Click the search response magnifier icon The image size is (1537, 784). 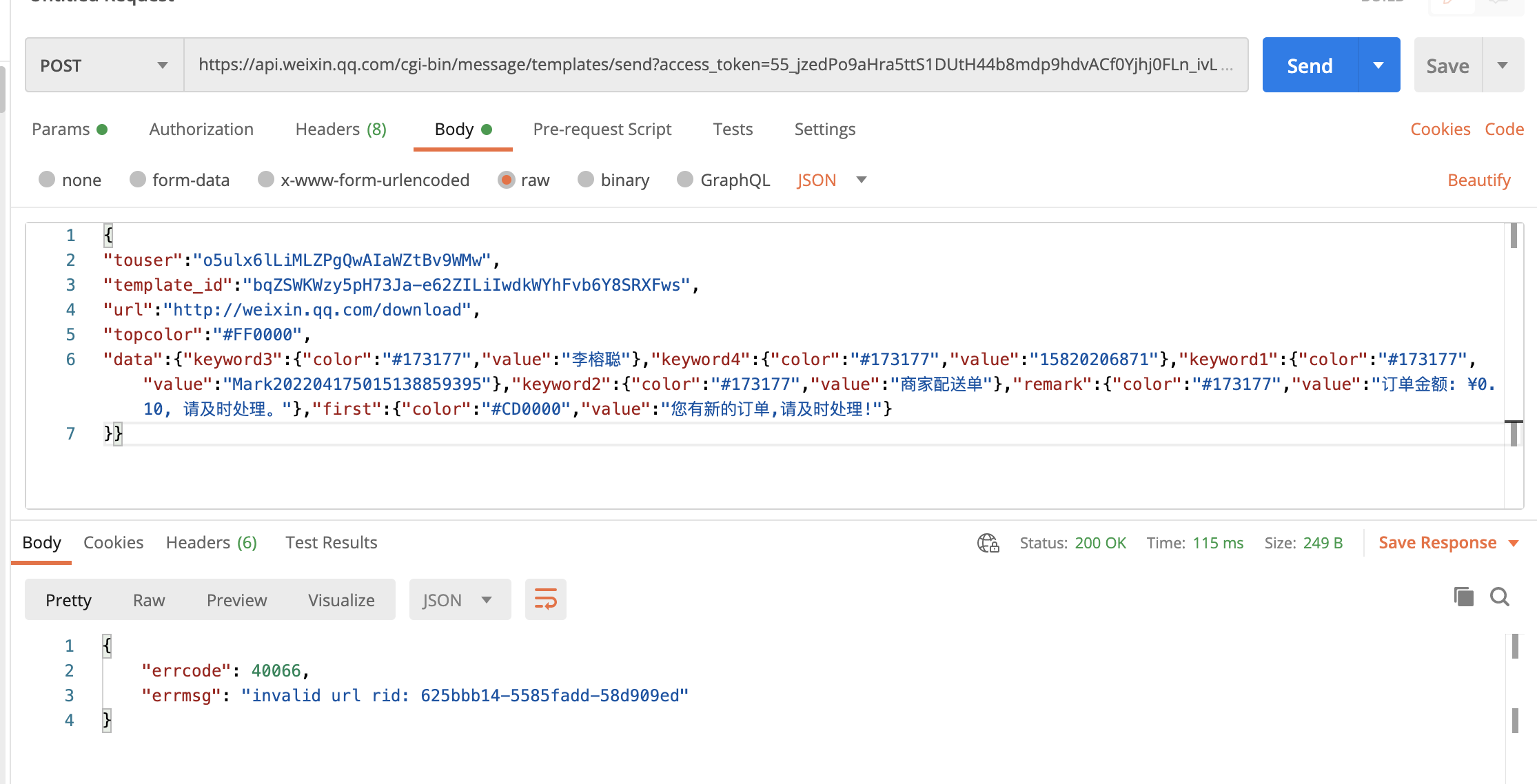click(1500, 597)
